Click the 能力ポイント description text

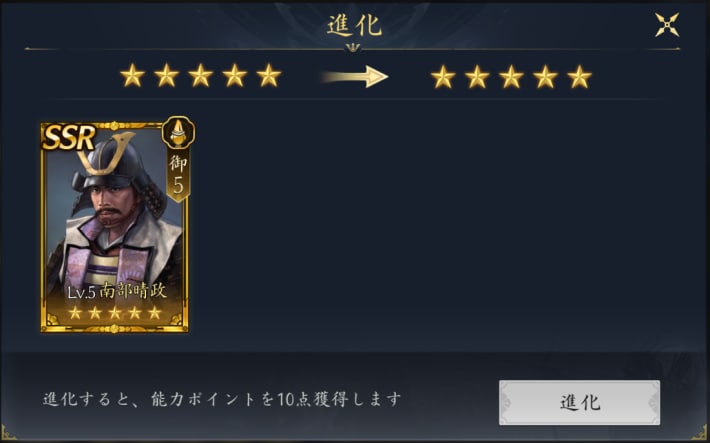pos(222,399)
